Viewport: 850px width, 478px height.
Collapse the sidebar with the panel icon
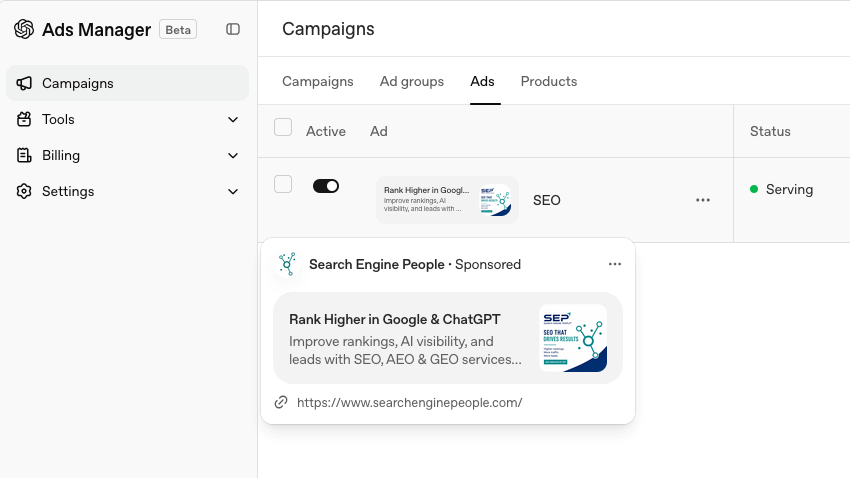(x=233, y=29)
